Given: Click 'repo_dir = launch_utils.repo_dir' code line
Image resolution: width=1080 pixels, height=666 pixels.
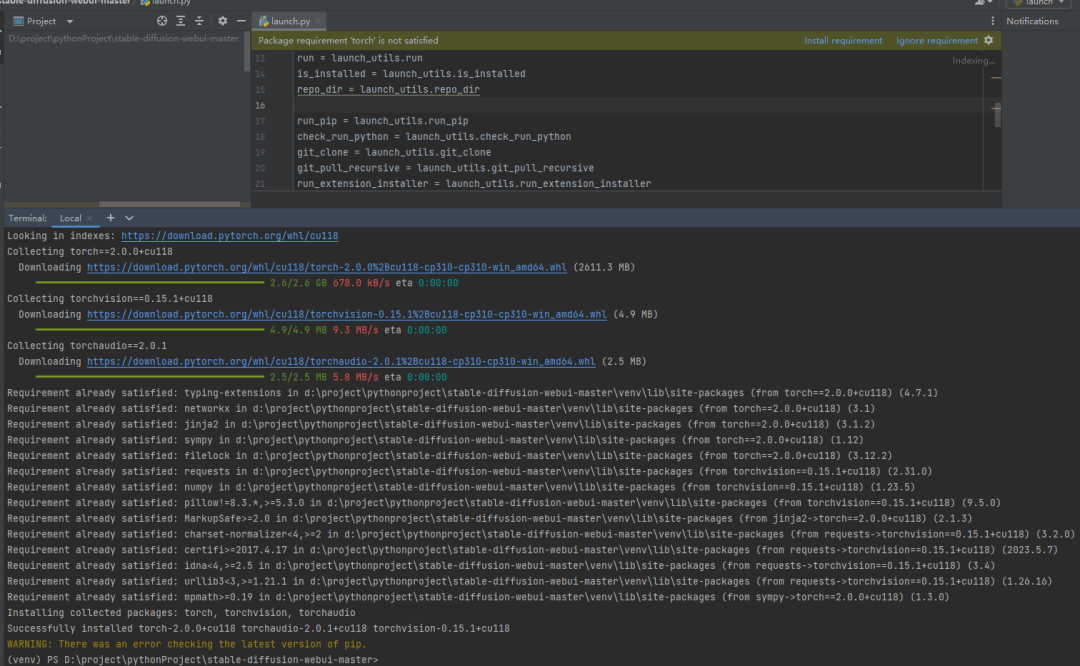Looking at the screenshot, I should coord(388,90).
